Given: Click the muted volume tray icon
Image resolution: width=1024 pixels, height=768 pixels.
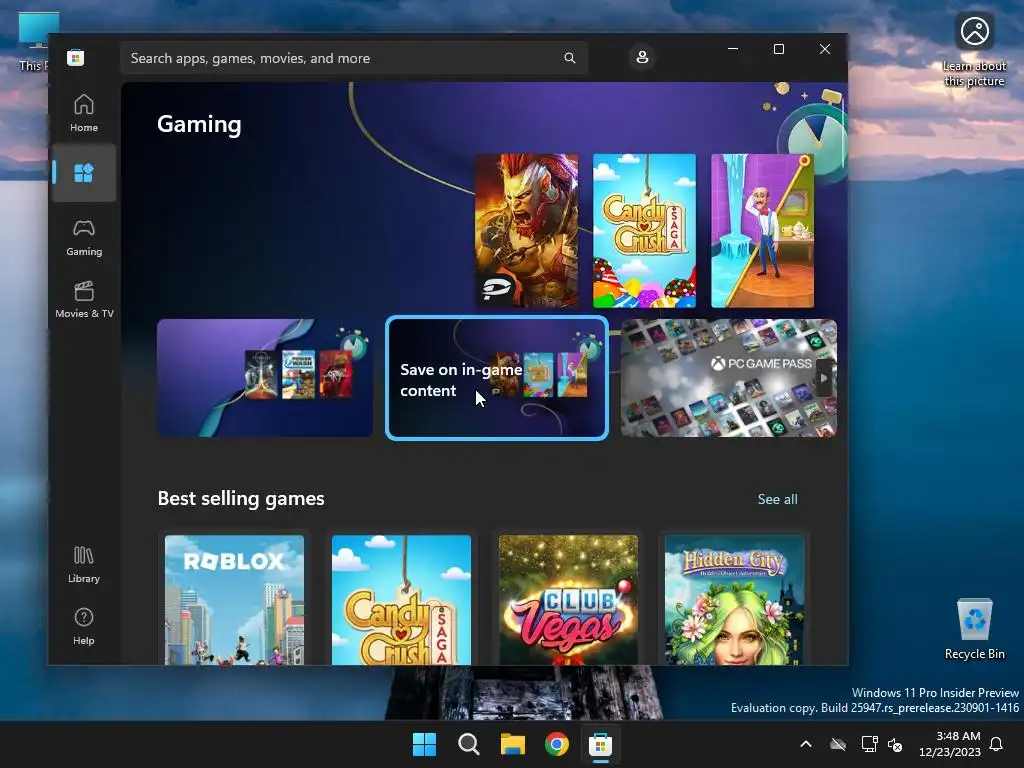Looking at the screenshot, I should click(895, 744).
